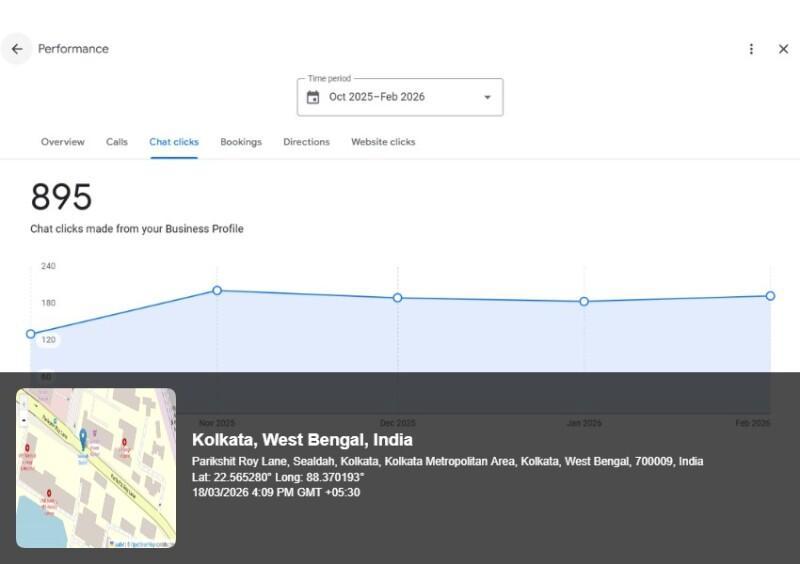This screenshot has height=564, width=800.
Task: Click the Dec 2025 chart data point
Action: click(x=397, y=298)
